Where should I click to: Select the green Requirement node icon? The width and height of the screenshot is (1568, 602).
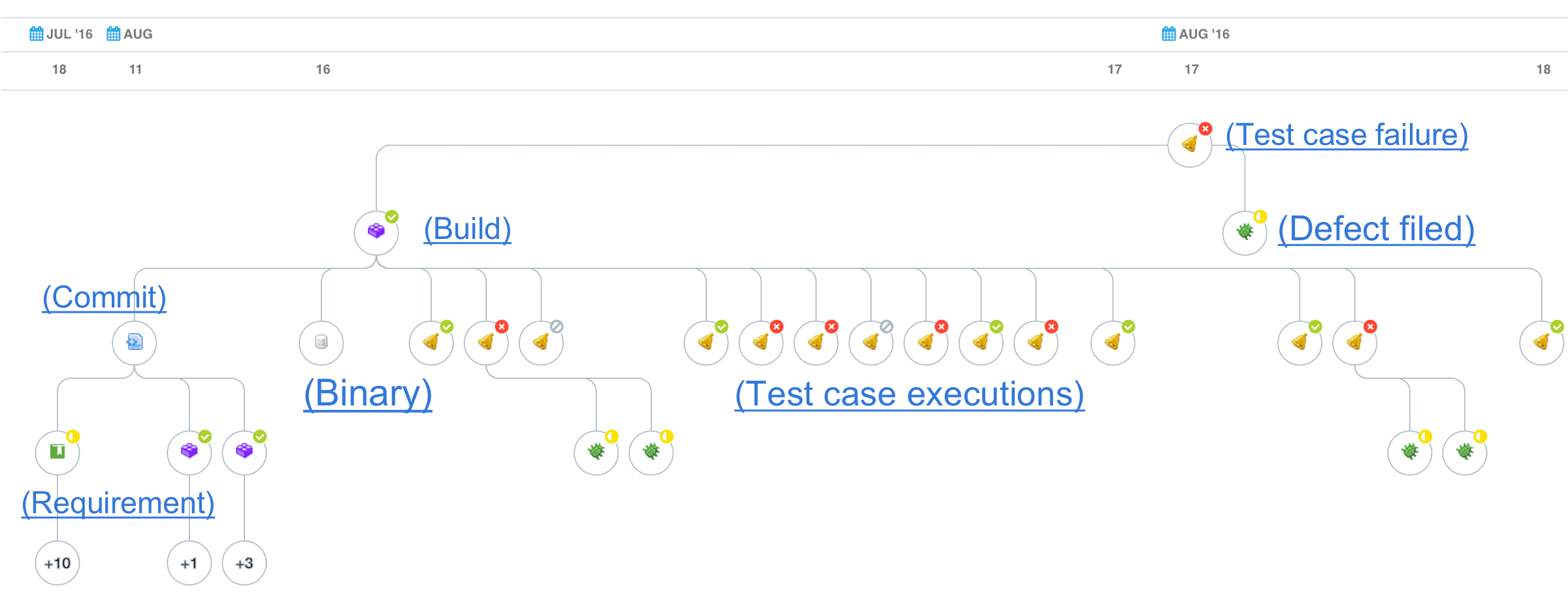pyautogui.click(x=57, y=452)
